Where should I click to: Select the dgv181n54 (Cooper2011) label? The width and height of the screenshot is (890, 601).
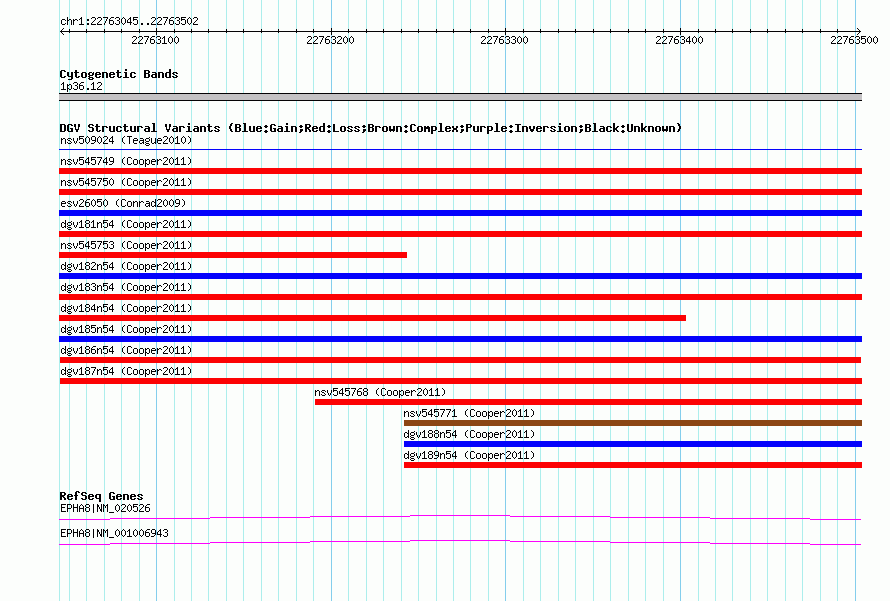(126, 224)
